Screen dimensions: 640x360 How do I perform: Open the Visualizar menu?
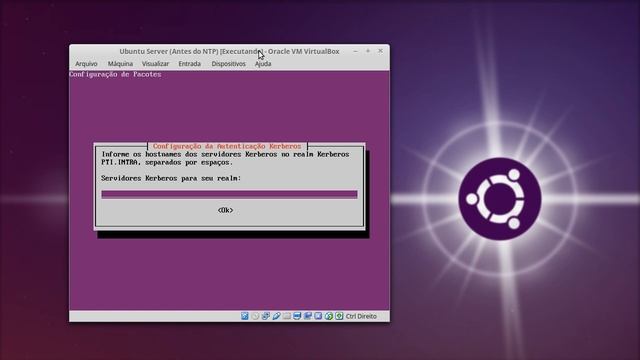(155, 64)
